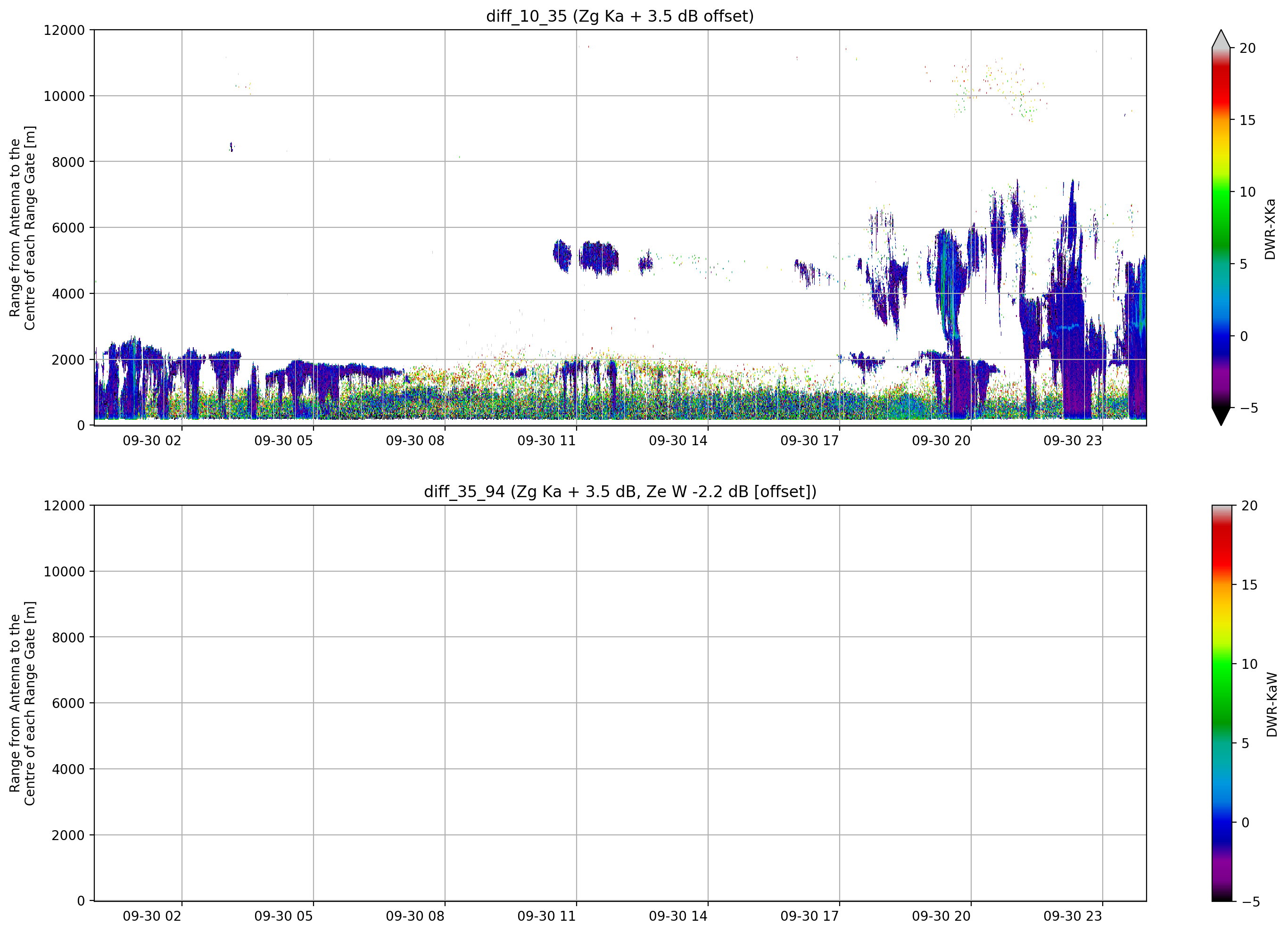Click the '09-30 05' x tick of the diff_35_94 plot
The image size is (1288, 933).
tap(283, 916)
